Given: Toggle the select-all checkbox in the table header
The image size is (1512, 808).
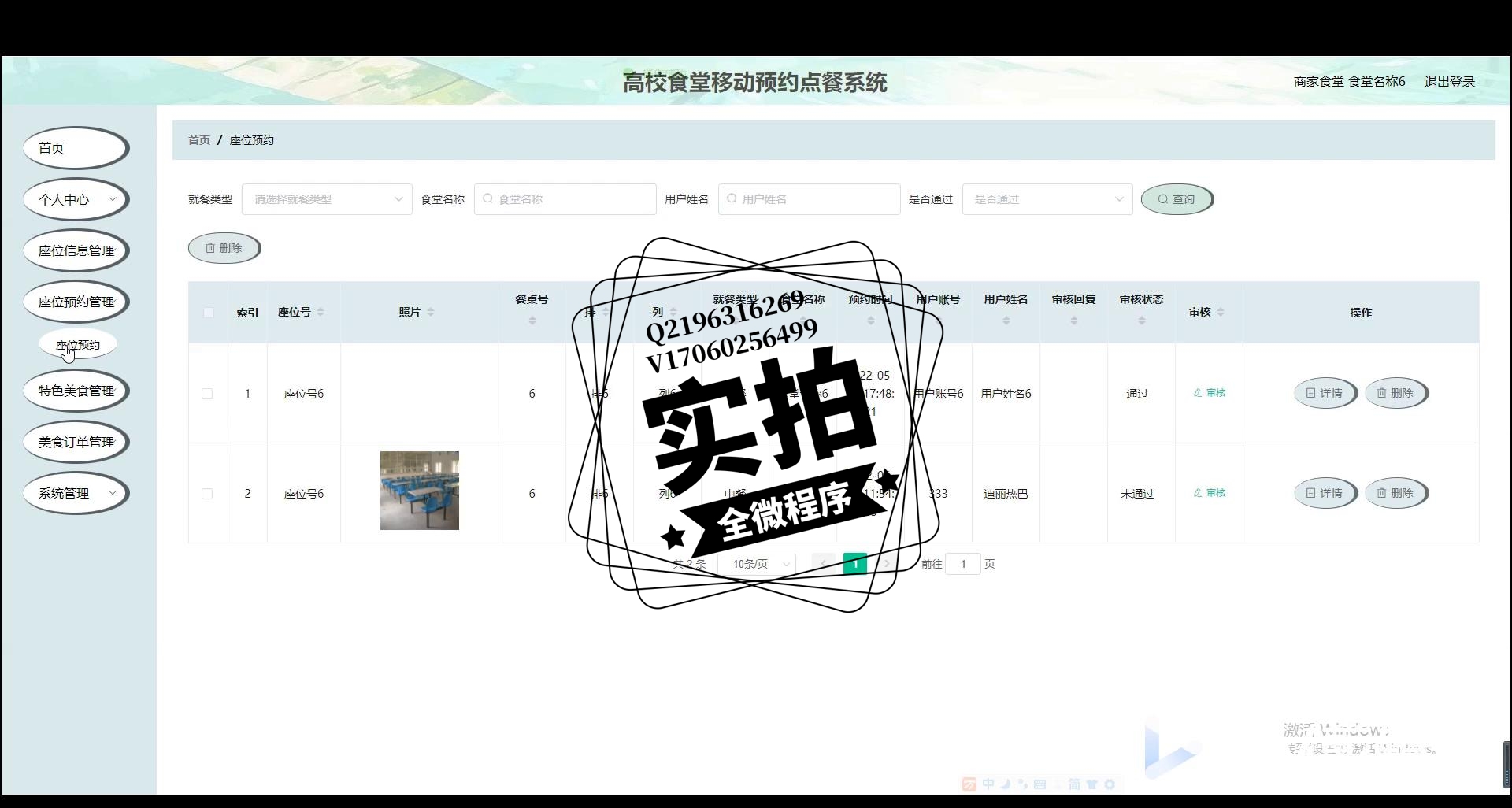Looking at the screenshot, I should coord(209,313).
